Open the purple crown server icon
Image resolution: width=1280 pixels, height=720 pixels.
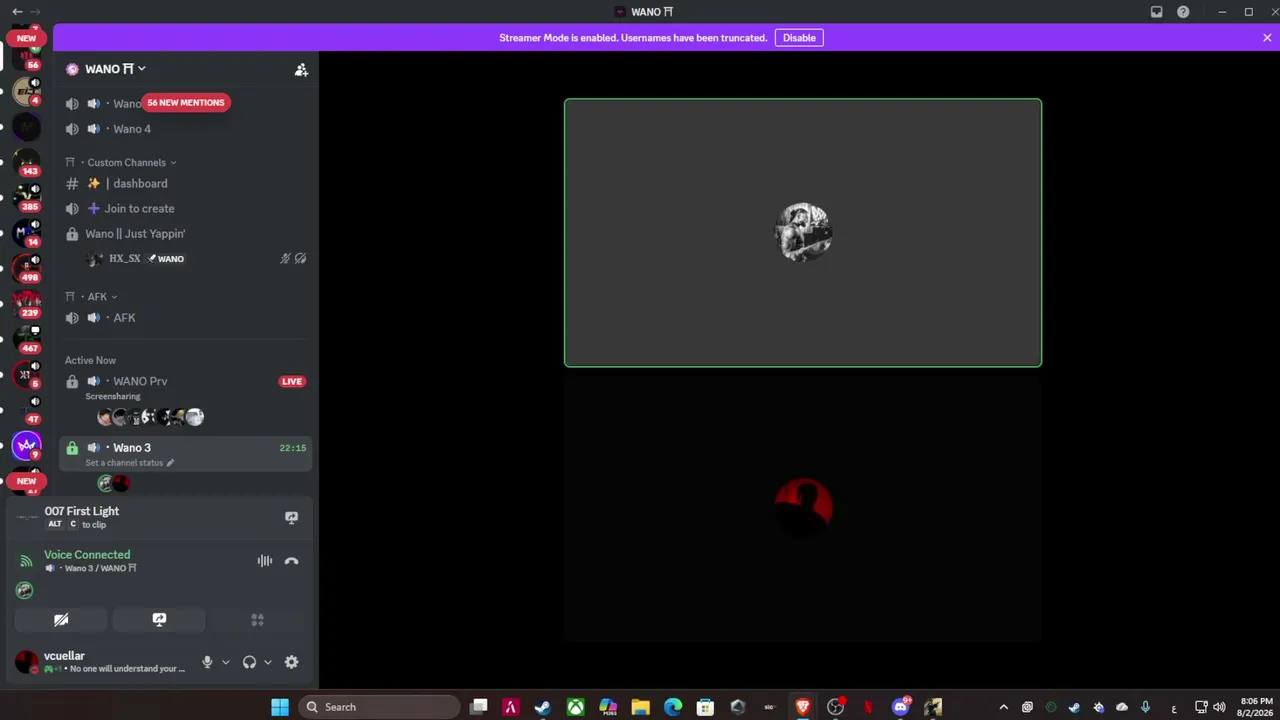point(27,446)
